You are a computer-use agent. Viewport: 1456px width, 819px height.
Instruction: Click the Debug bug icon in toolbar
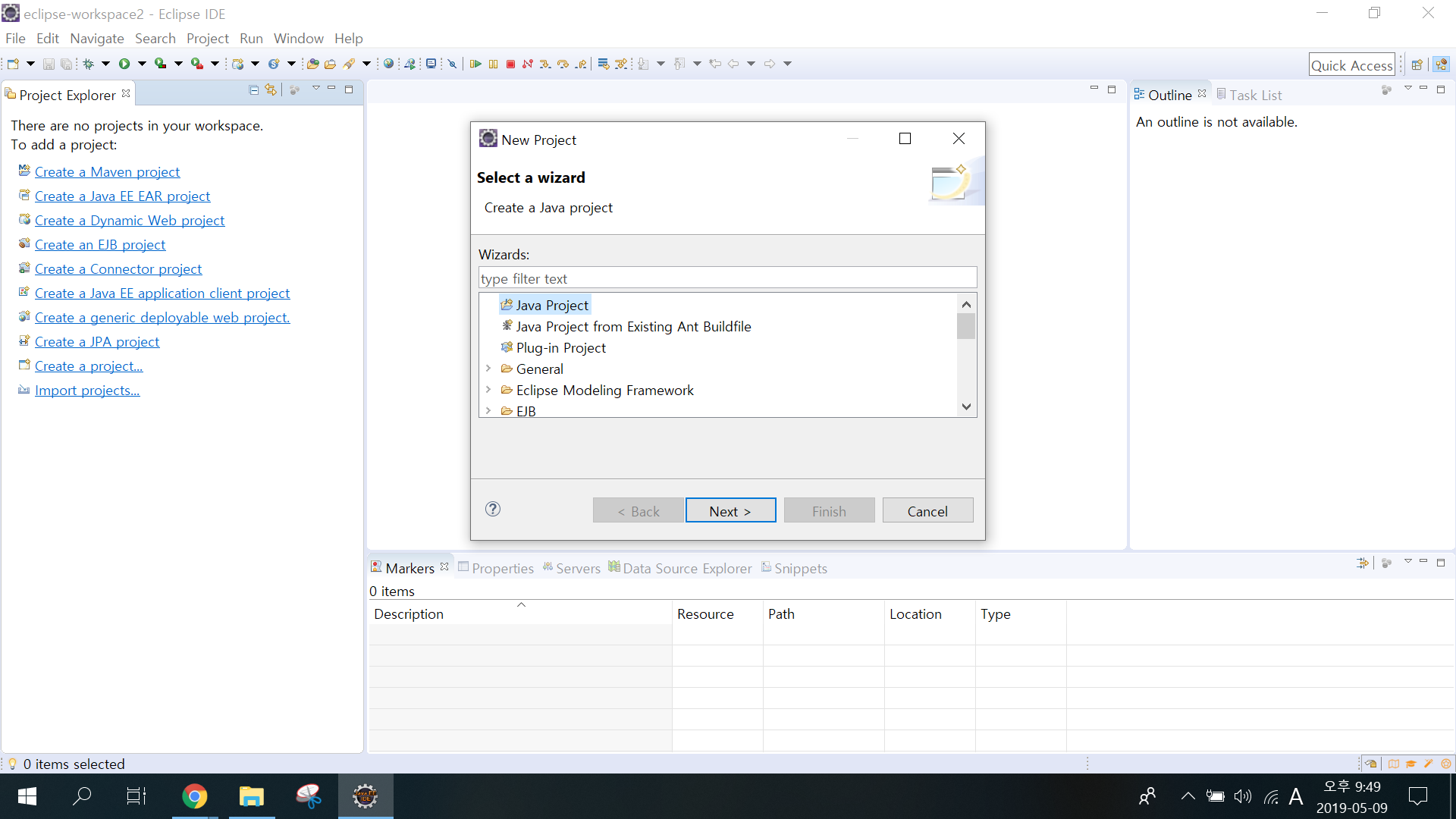click(x=89, y=64)
